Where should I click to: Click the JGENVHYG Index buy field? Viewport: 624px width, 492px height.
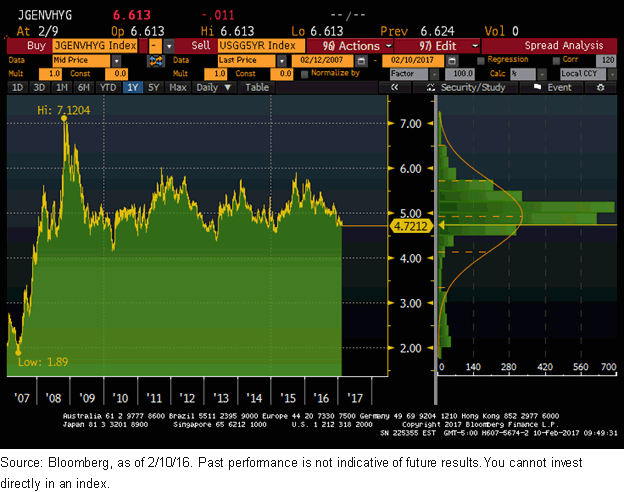tap(95, 46)
